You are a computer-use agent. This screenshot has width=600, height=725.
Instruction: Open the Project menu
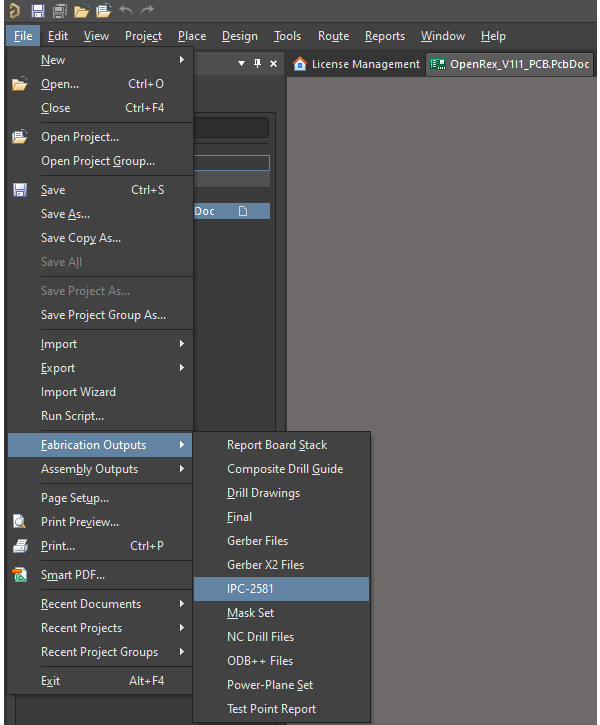(x=143, y=36)
